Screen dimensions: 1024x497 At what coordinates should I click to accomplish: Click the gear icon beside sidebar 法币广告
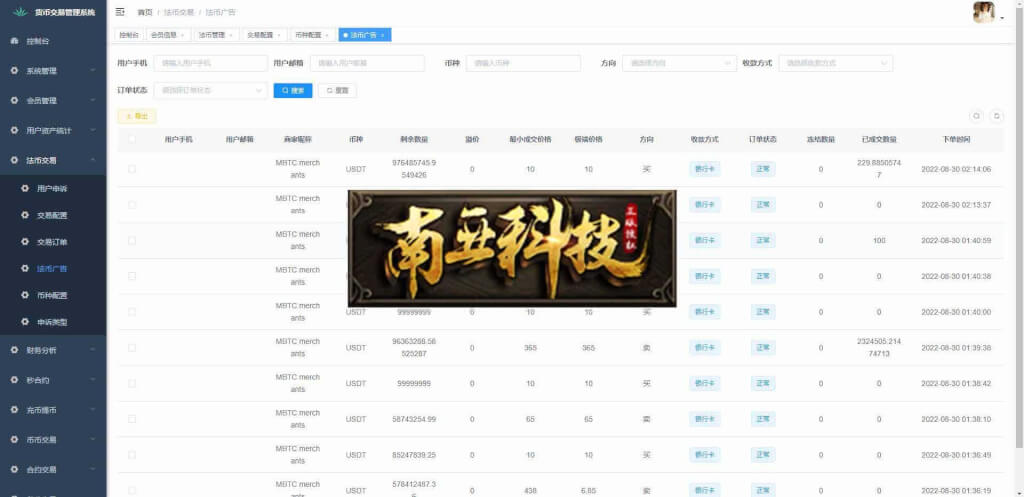coord(25,268)
